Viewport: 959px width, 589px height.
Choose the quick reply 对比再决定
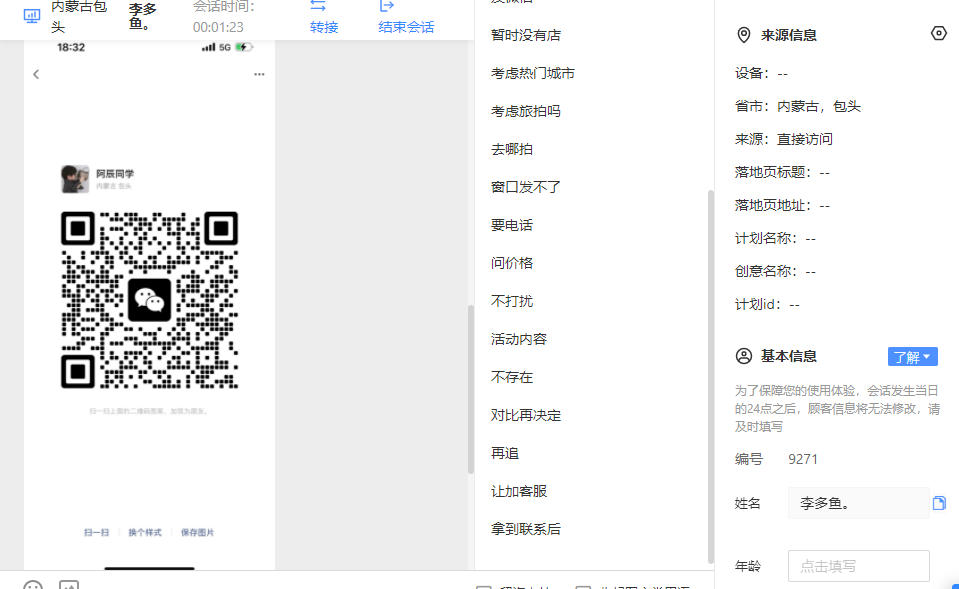point(526,415)
